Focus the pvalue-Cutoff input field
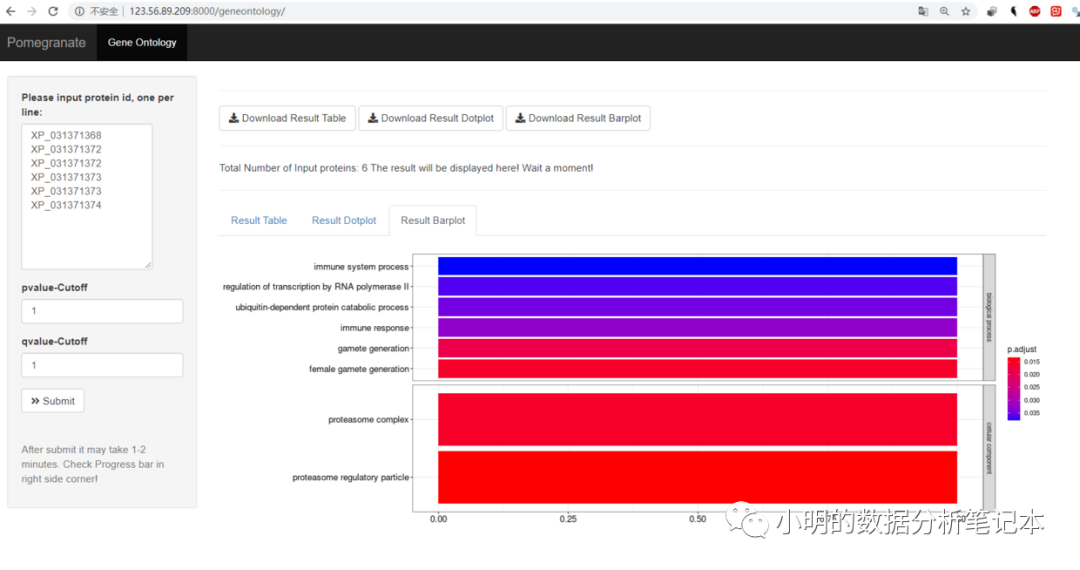The height and width of the screenshot is (570, 1080). coord(102,311)
